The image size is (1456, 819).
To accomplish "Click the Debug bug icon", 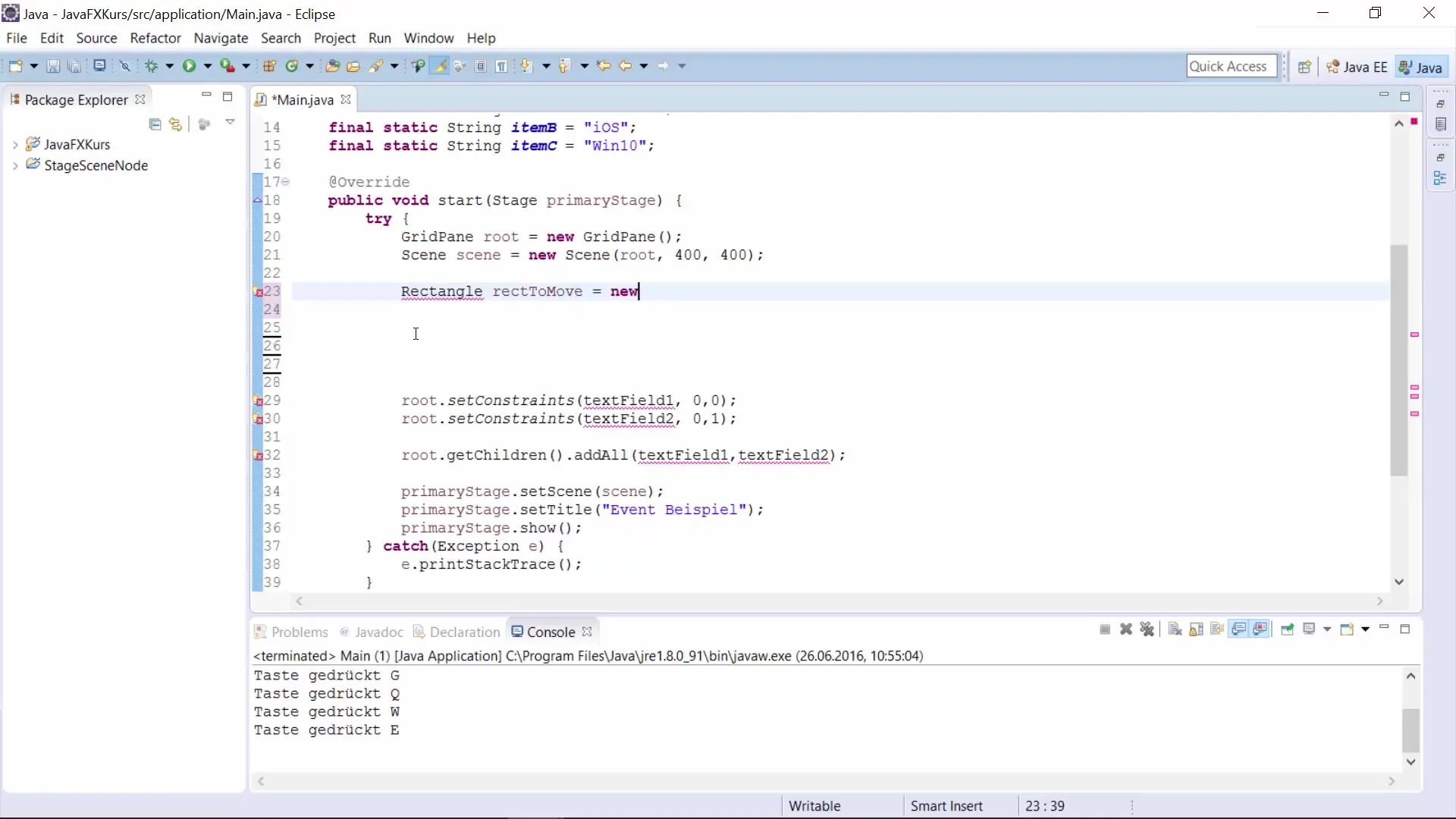I will 152,66.
